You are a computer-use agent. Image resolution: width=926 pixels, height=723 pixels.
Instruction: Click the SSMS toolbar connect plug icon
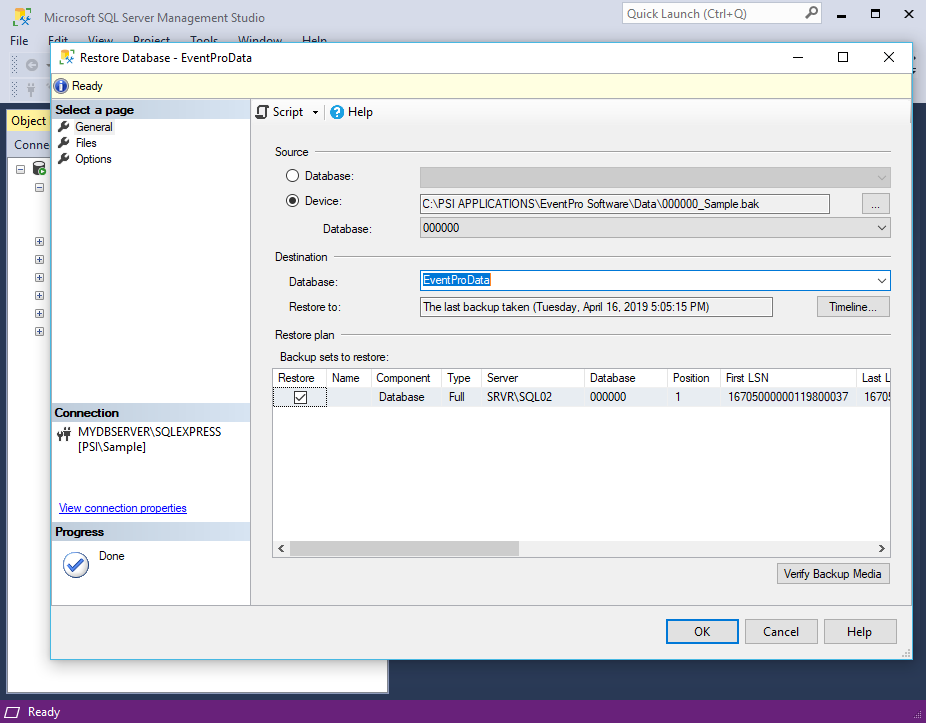pos(31,90)
